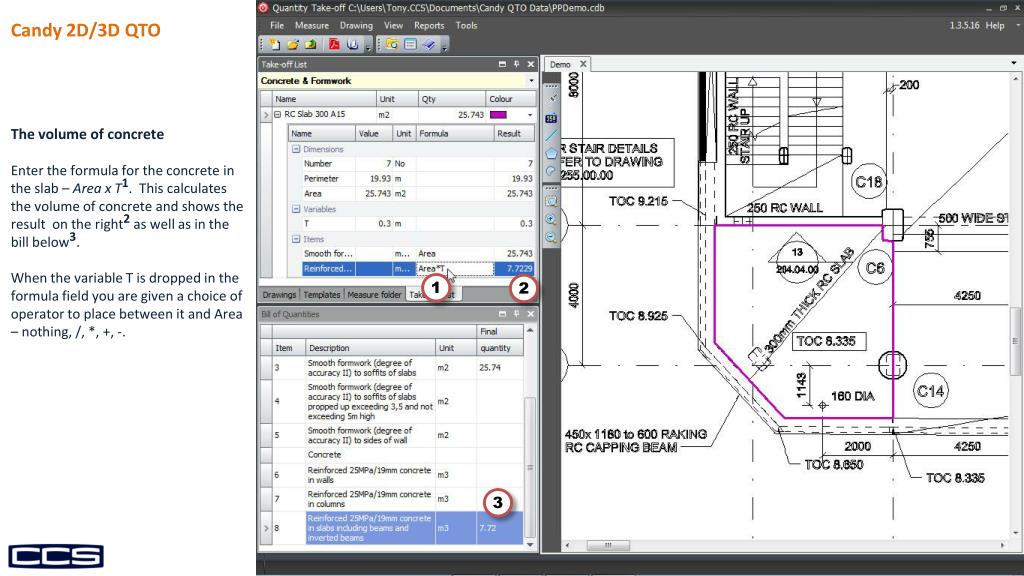Open second toolbar overflow options arrow
1024x576 pixels.
coord(444,46)
